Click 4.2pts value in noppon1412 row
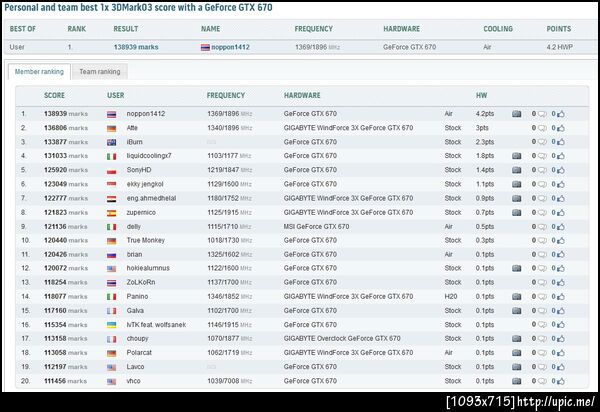Screen dimensions: 600x412 pos(485,114)
